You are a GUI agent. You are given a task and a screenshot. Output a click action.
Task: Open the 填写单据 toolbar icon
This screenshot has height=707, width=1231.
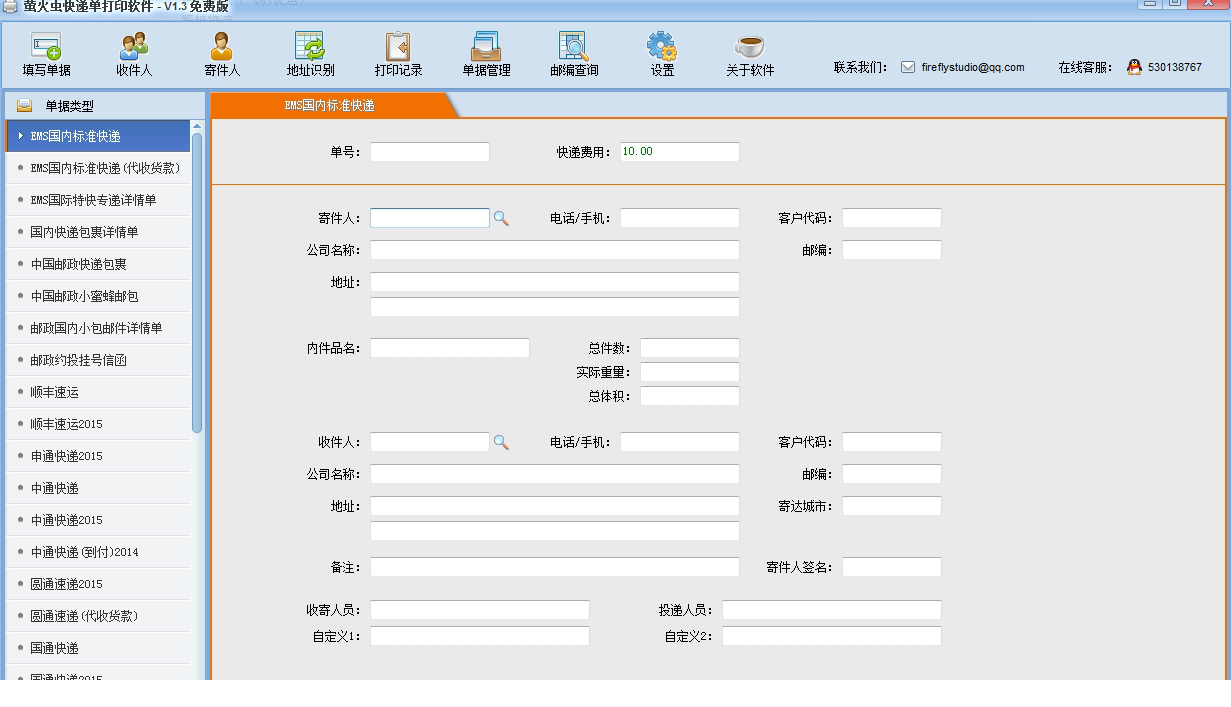pos(46,55)
